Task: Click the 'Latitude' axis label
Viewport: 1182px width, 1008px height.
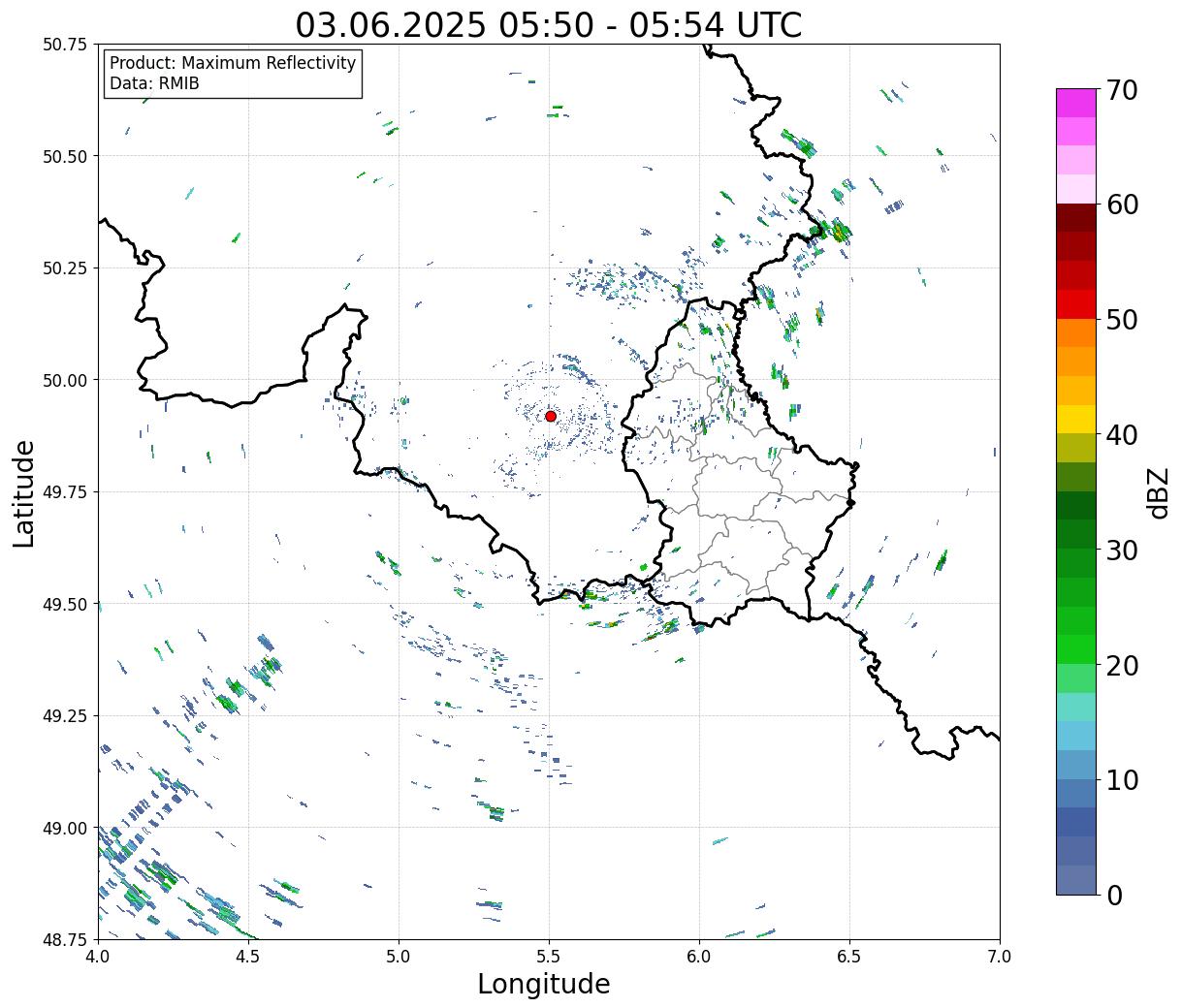Action: tap(24, 493)
